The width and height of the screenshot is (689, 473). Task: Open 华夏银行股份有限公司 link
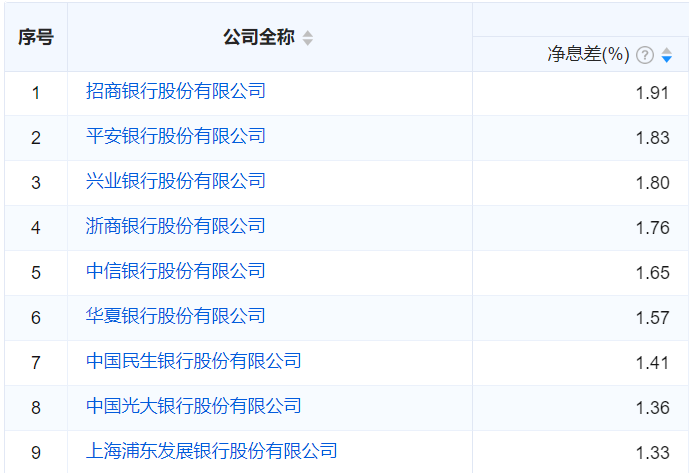coord(175,316)
